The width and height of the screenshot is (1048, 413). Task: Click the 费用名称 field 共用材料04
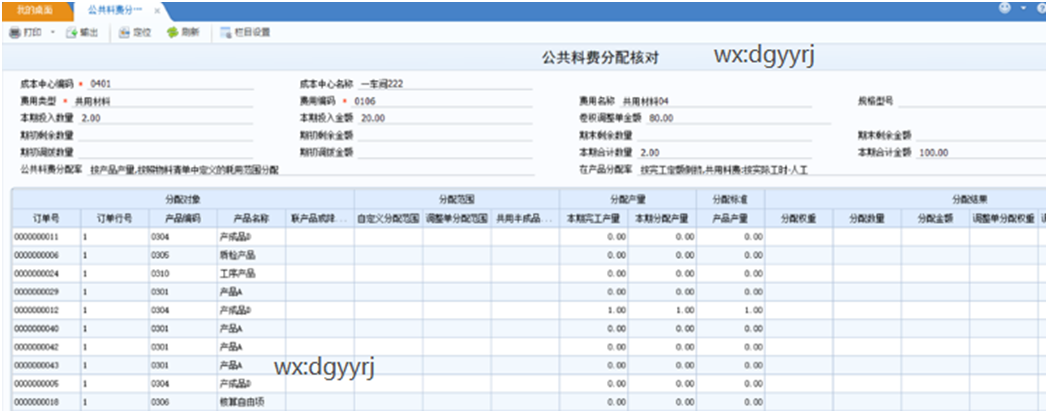(715, 101)
